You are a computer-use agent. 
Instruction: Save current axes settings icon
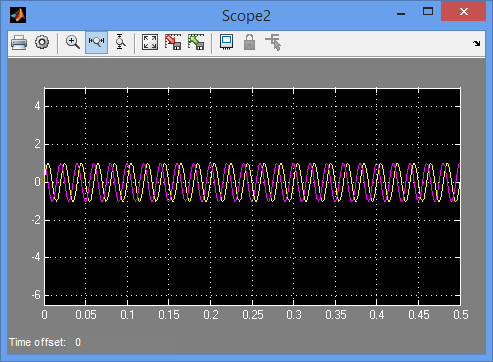coord(173,42)
